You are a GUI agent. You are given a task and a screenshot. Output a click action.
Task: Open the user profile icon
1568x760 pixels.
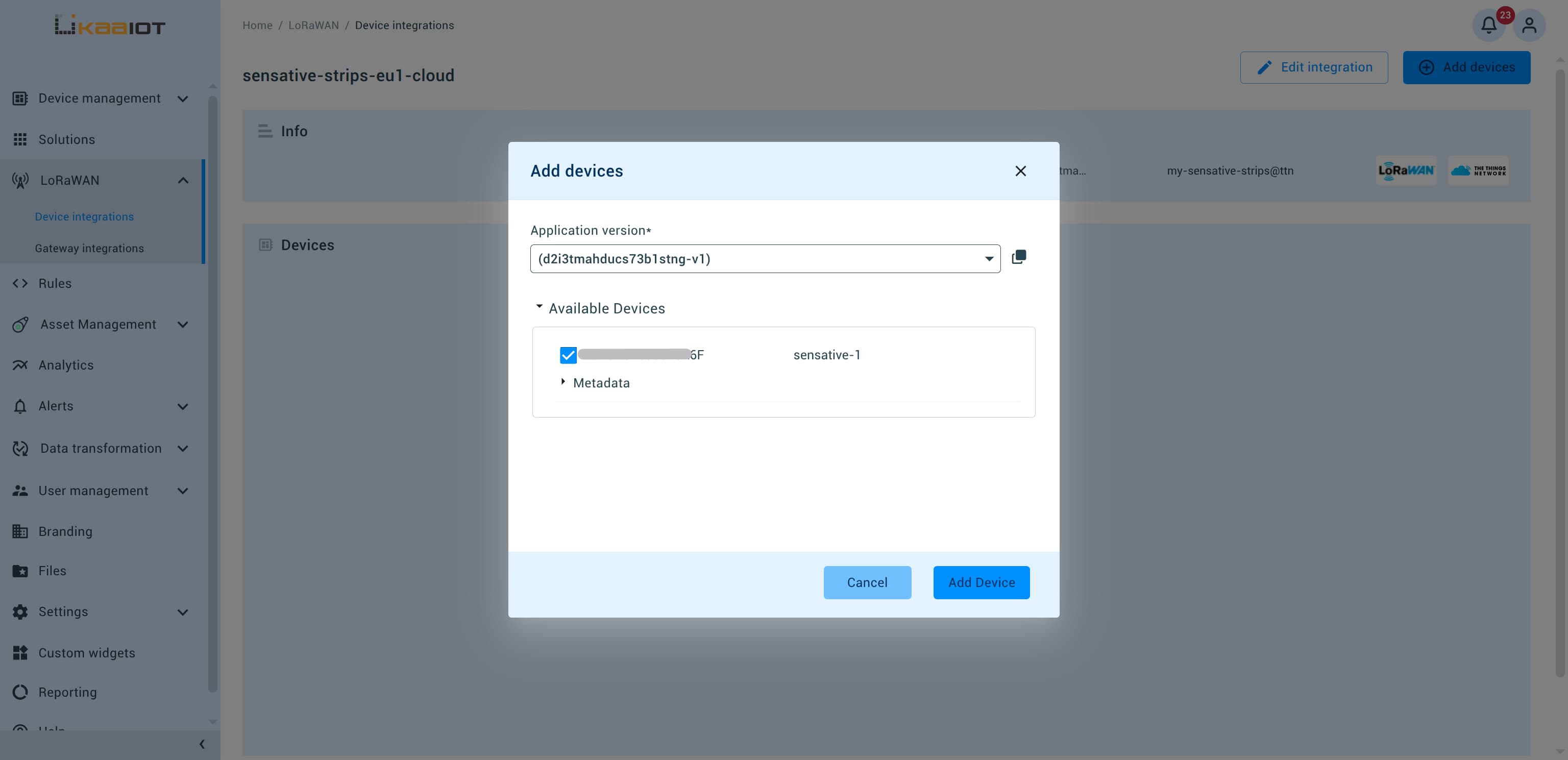point(1529,26)
